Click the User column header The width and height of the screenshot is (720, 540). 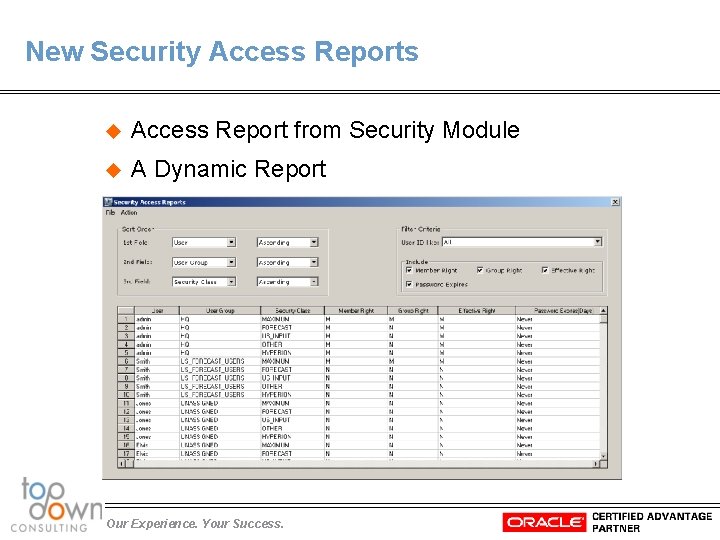click(x=157, y=311)
